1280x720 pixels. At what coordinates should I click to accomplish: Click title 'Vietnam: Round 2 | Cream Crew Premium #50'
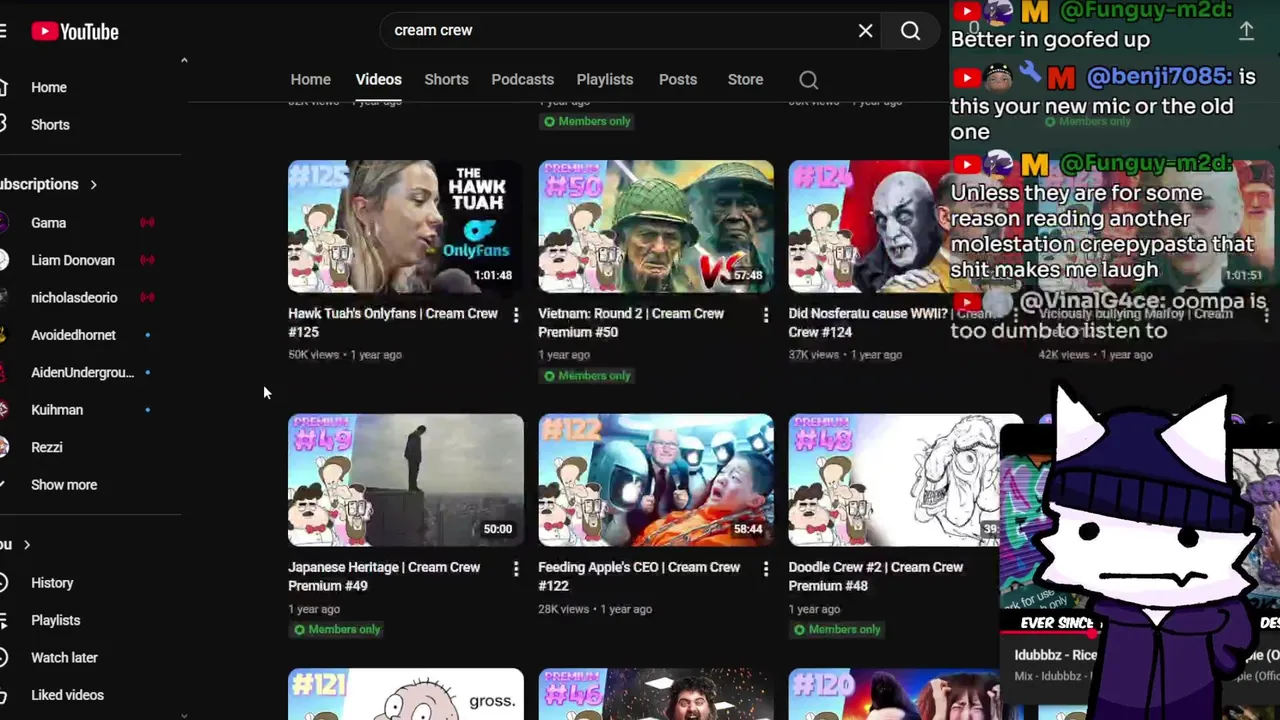tap(631, 322)
